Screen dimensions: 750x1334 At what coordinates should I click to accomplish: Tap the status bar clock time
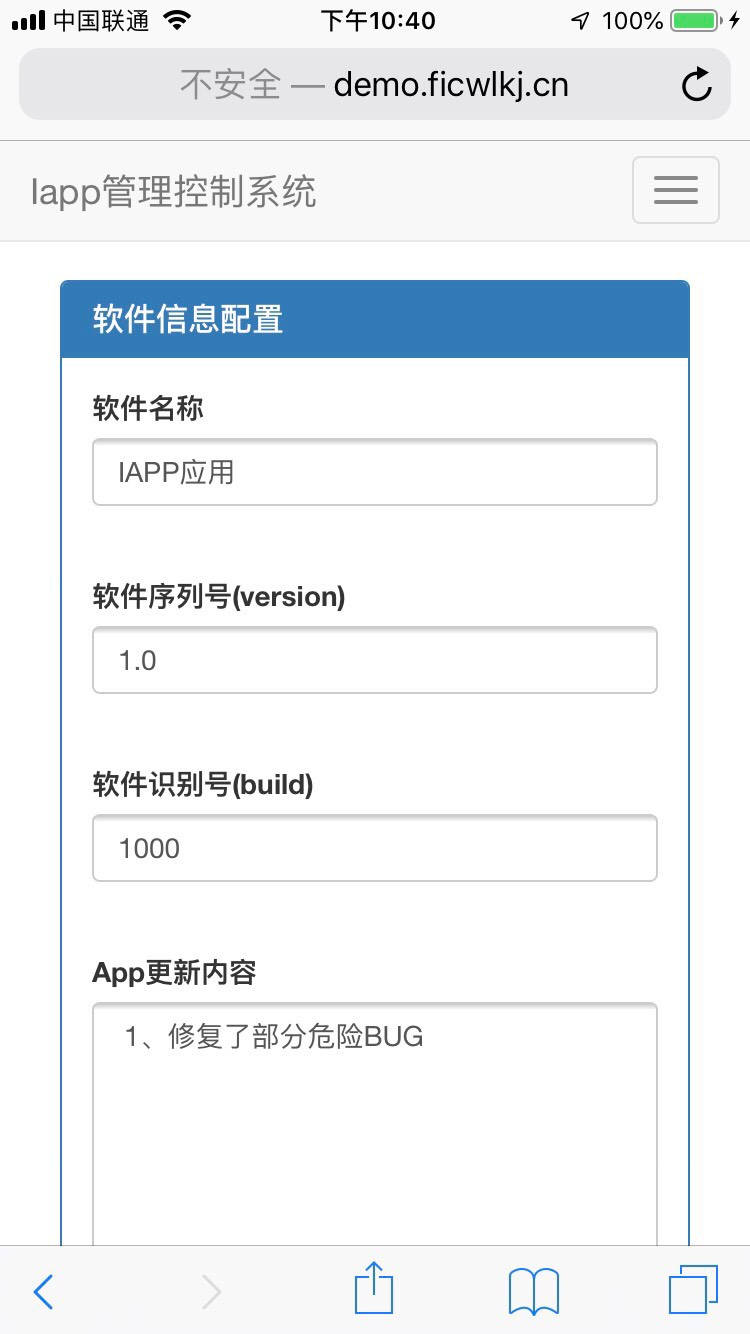click(x=378, y=21)
